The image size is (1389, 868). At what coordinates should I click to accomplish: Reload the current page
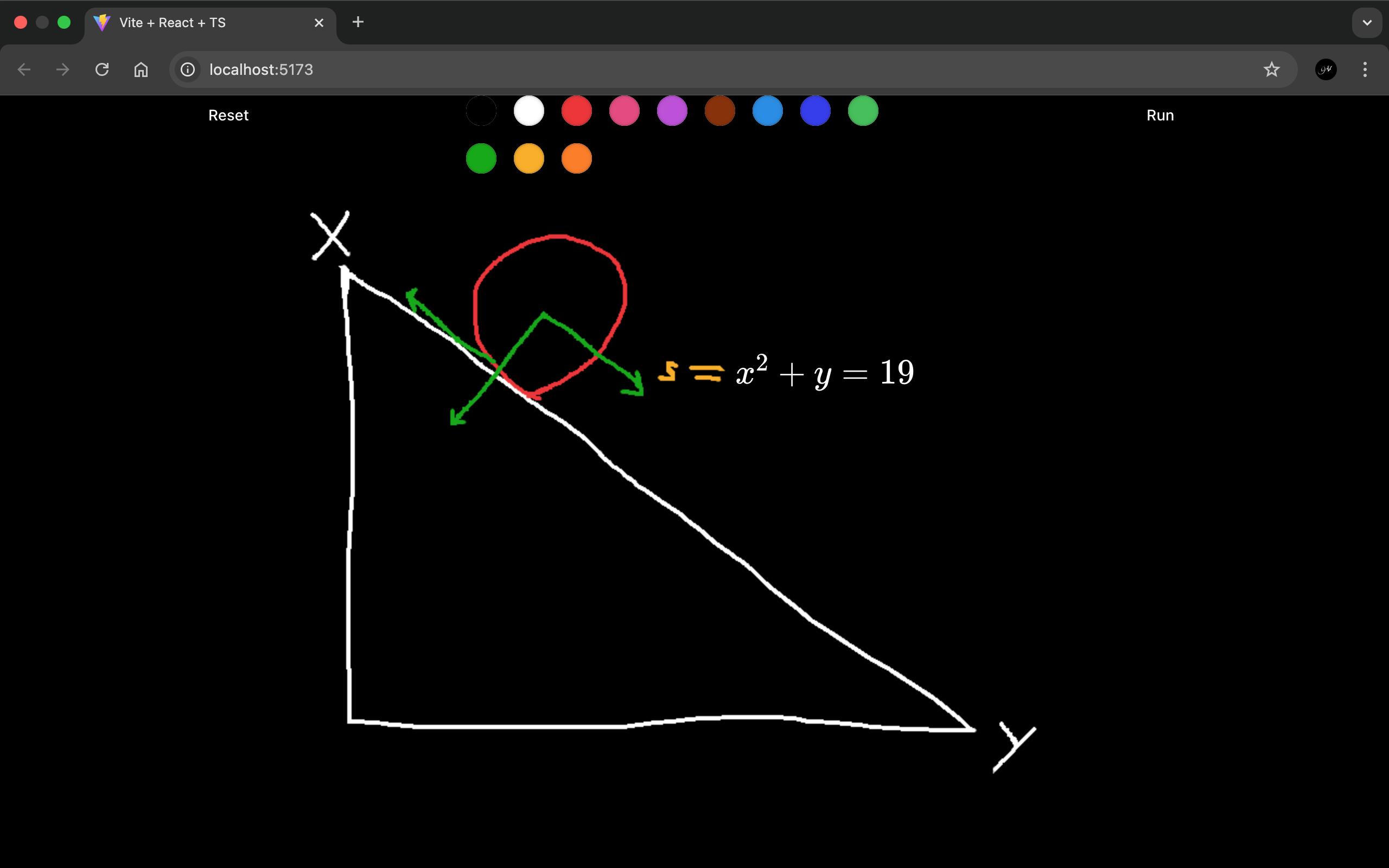point(101,69)
